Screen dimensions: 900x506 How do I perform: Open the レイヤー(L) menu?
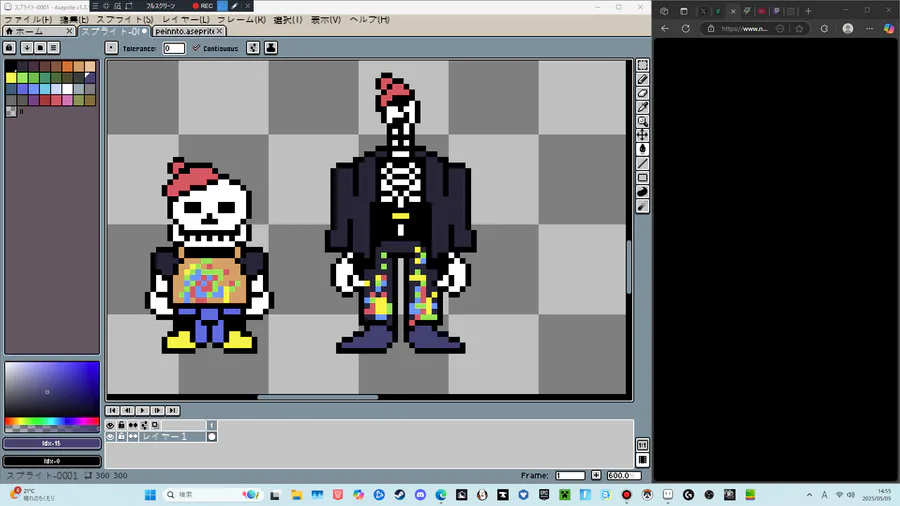185,20
